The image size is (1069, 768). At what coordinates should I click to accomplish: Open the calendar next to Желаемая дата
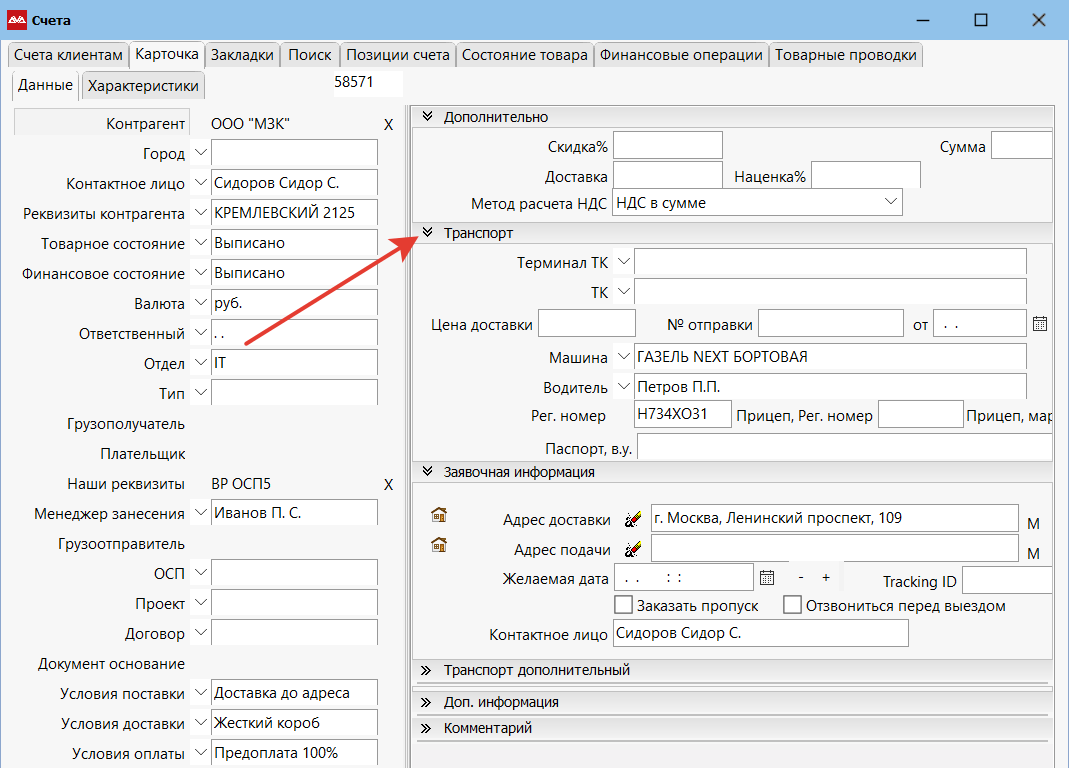767,577
